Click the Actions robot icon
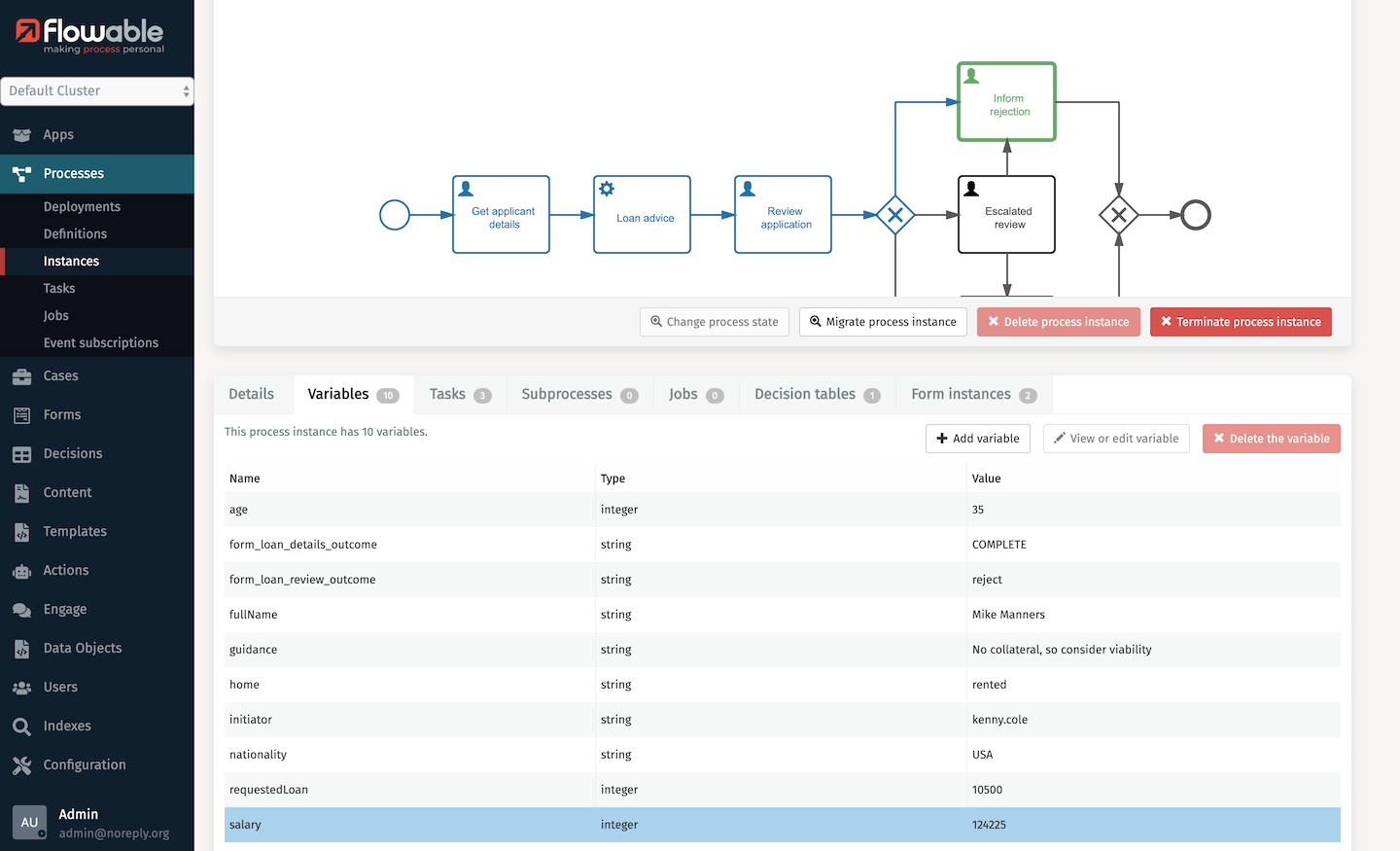This screenshot has width=1400, height=851. [21, 571]
